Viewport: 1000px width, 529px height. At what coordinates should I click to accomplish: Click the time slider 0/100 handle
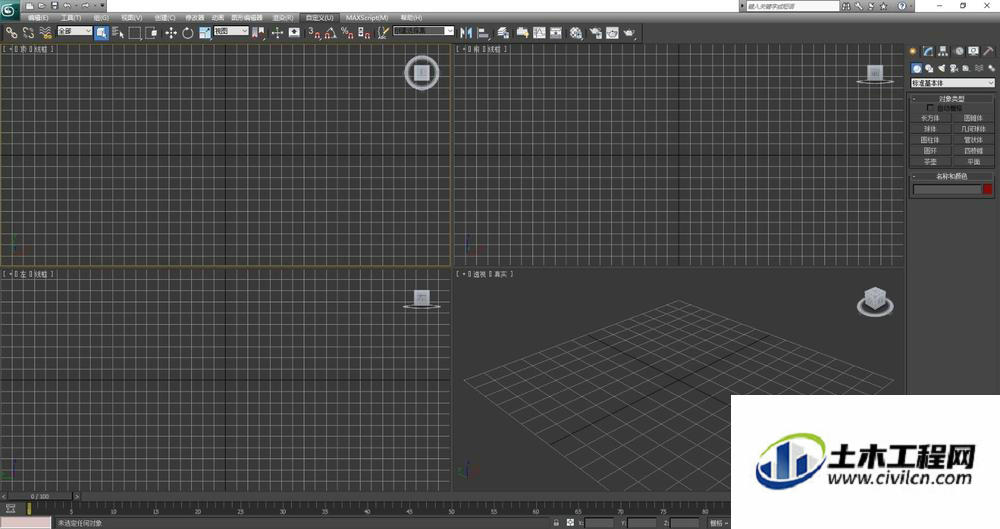coord(40,496)
